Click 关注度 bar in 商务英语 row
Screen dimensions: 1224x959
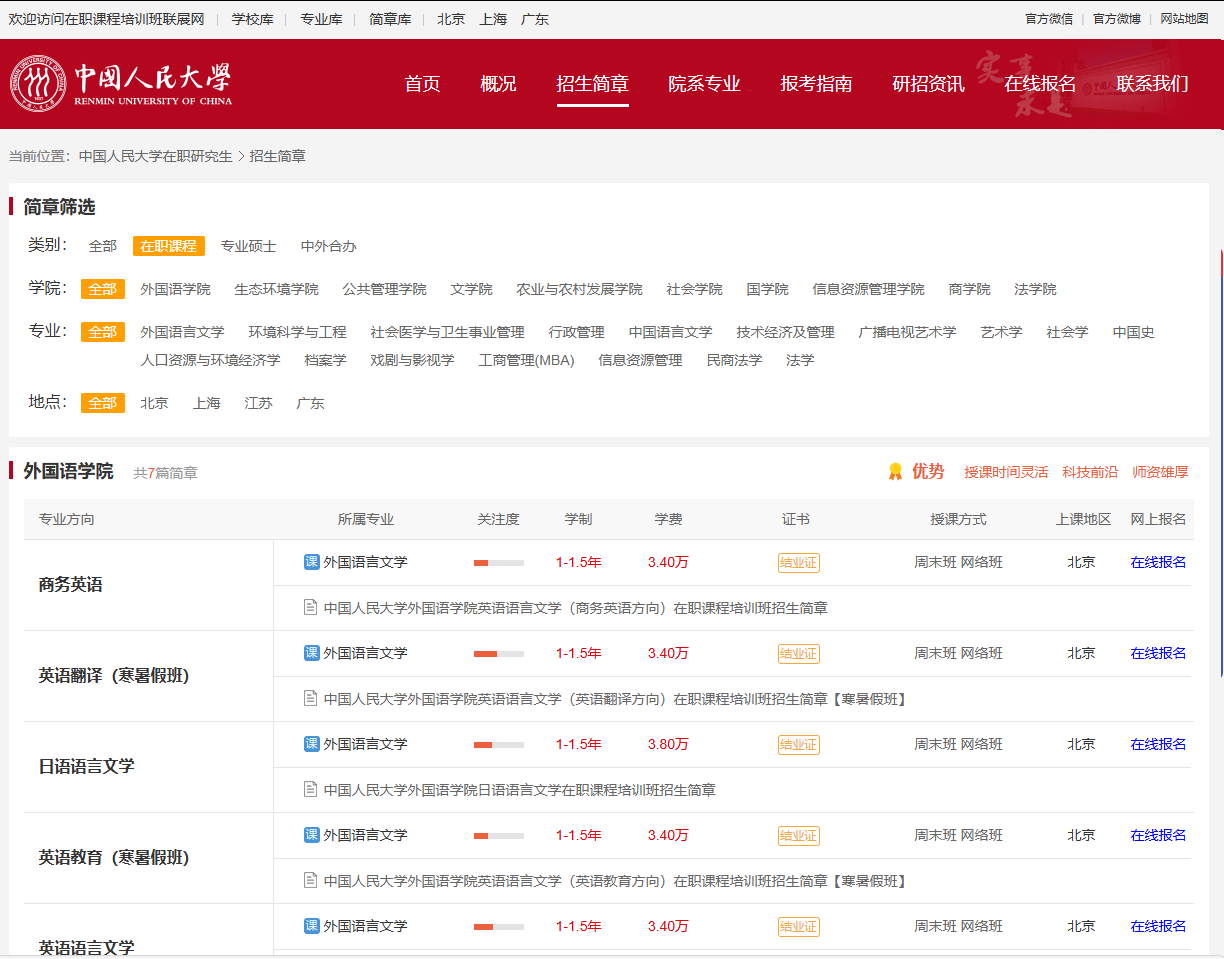click(499, 563)
